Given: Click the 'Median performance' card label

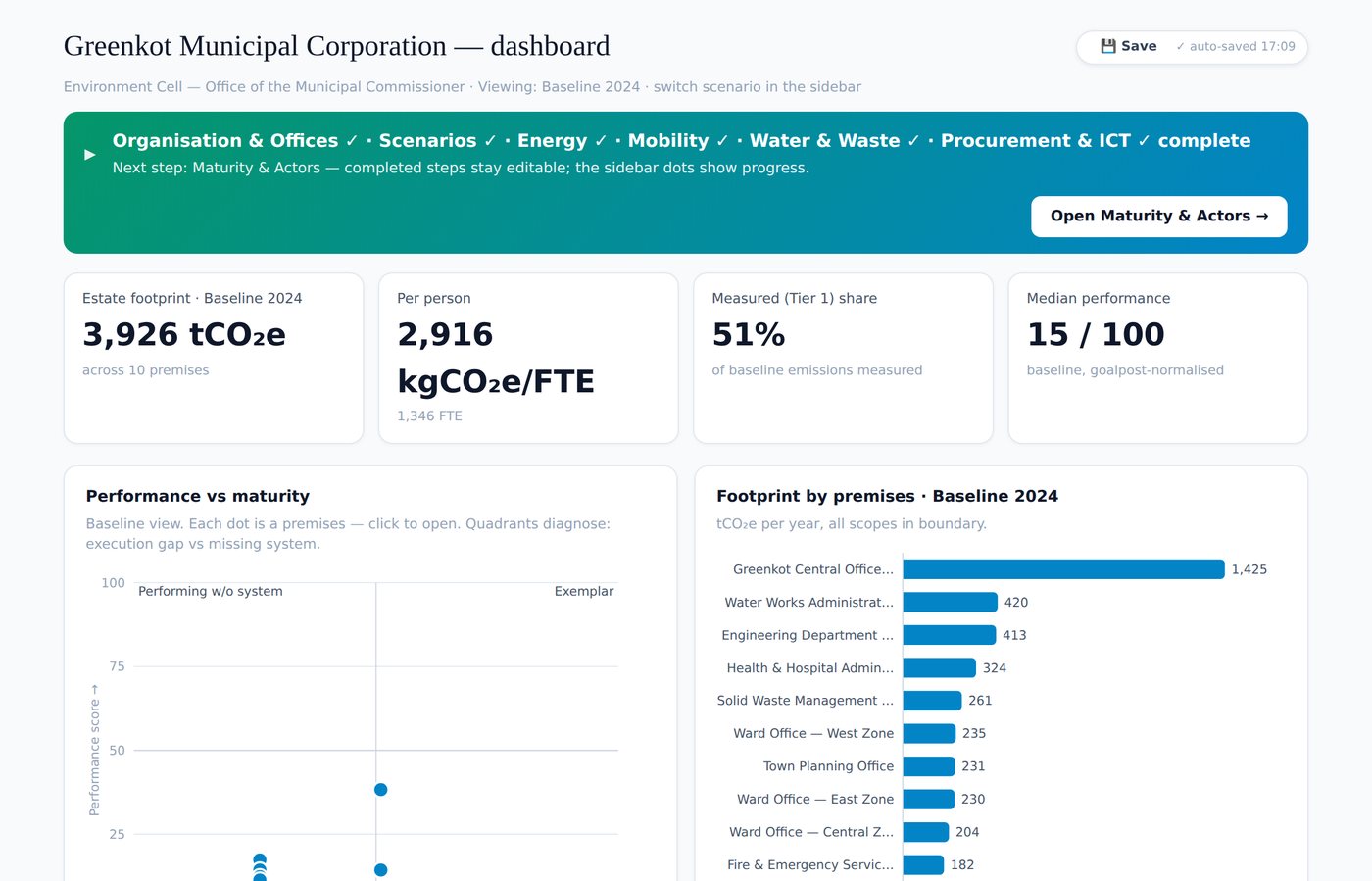Looking at the screenshot, I should pos(1099,298).
